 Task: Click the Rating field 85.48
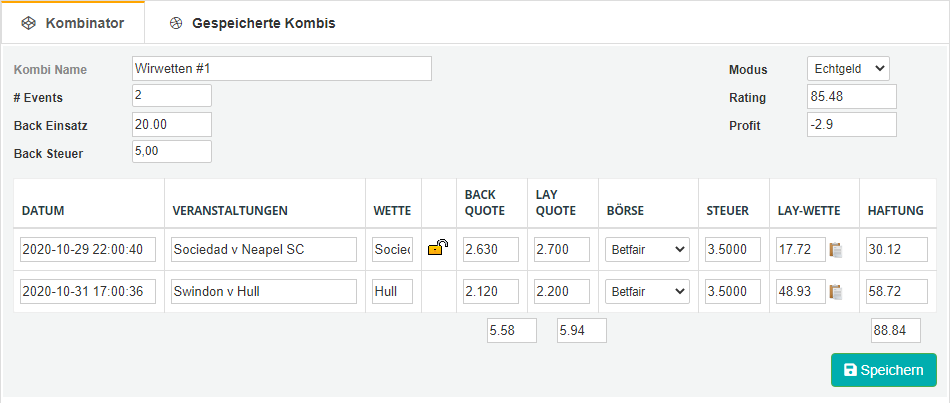point(852,97)
